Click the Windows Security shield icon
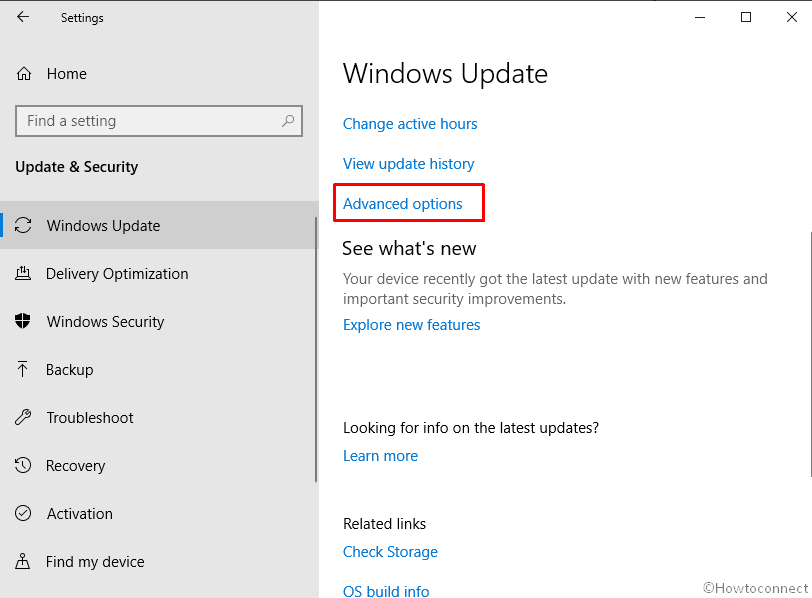This screenshot has height=598, width=812. pyautogui.click(x=23, y=321)
